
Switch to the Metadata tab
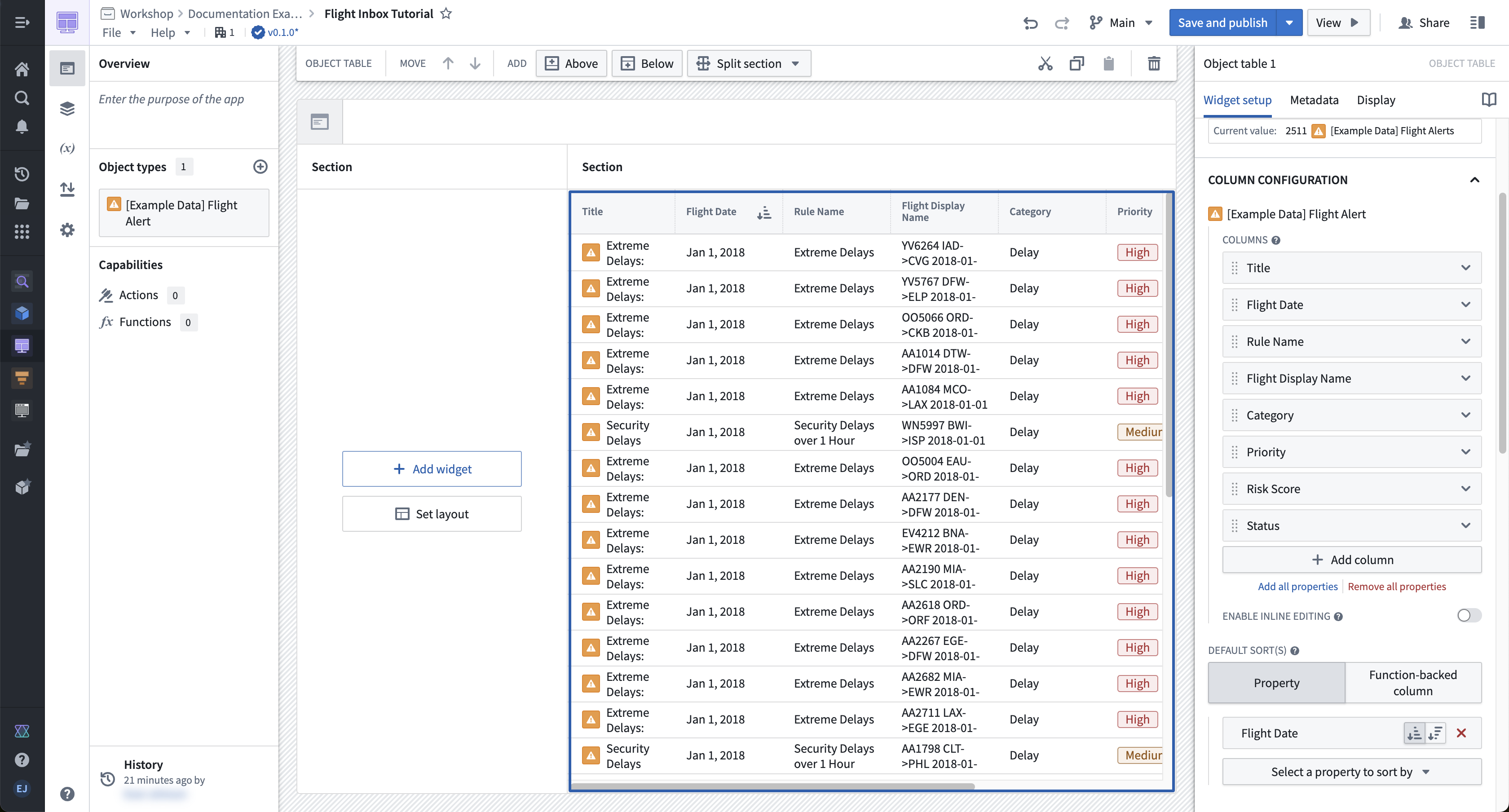1314,100
